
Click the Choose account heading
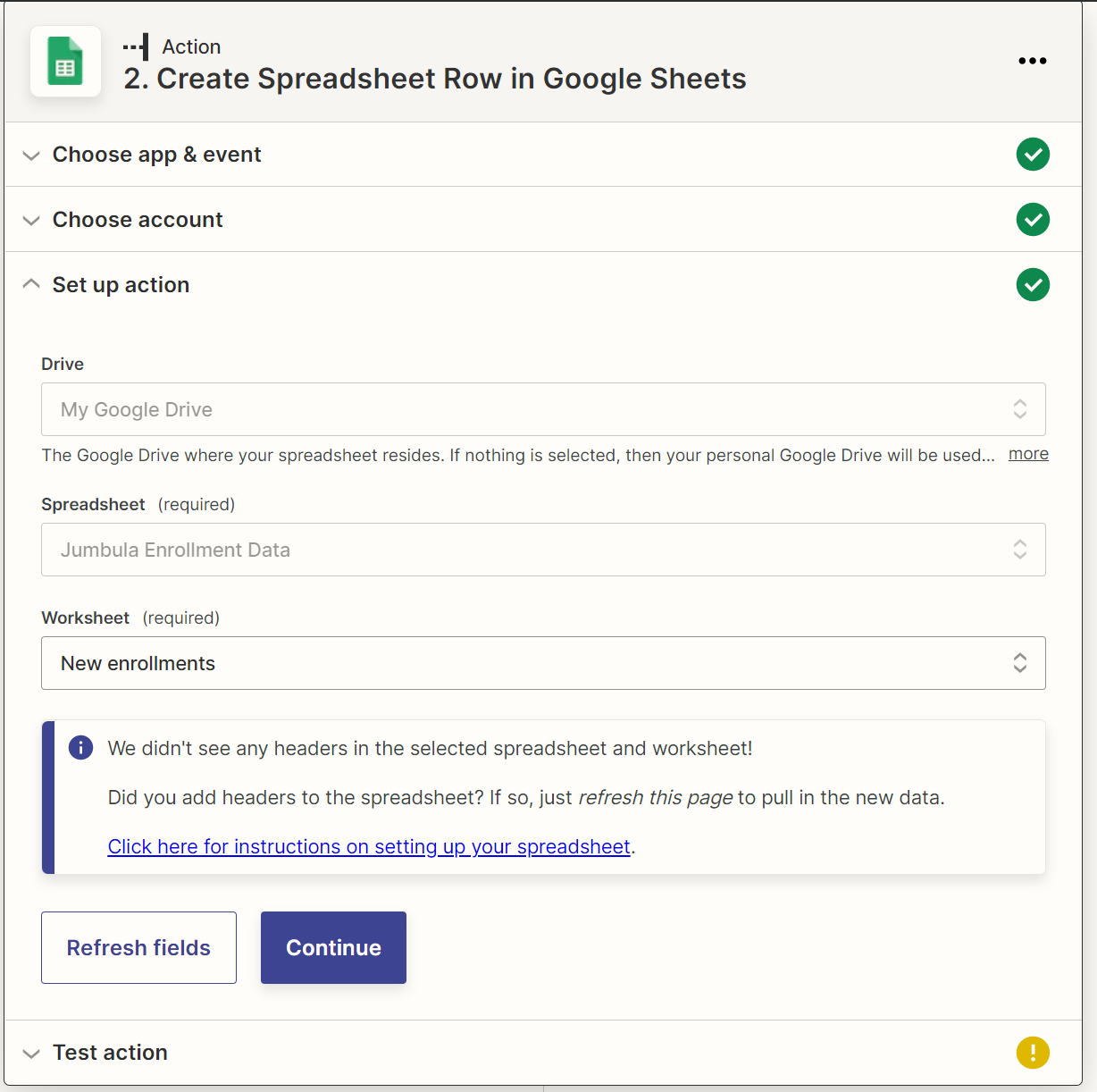coord(138,220)
